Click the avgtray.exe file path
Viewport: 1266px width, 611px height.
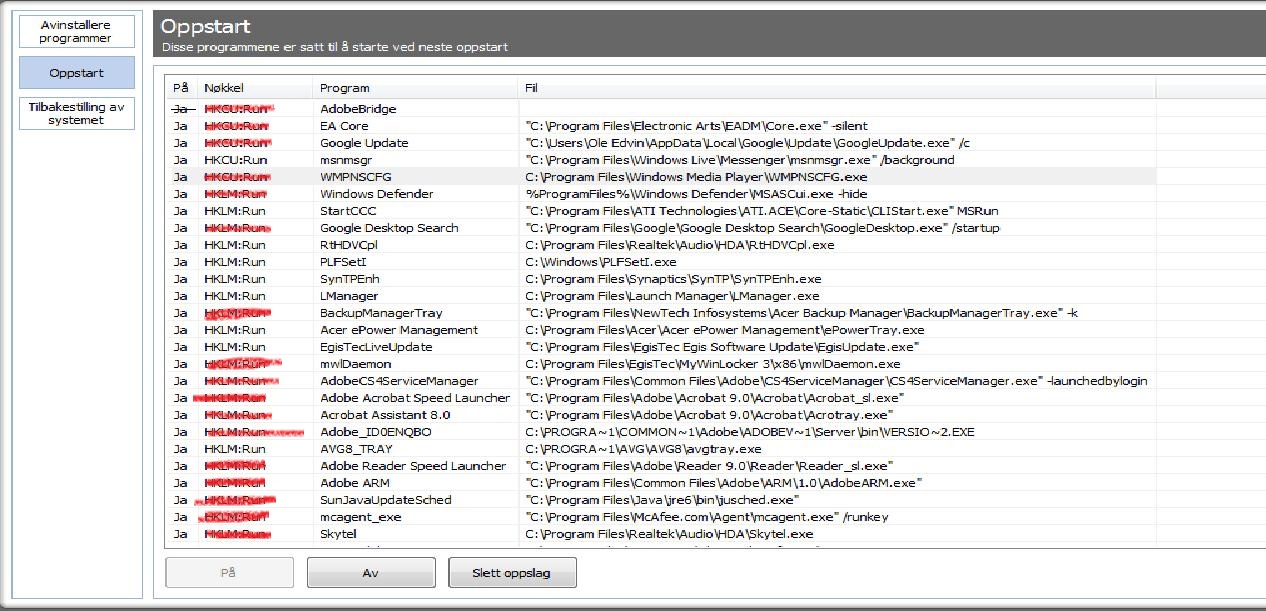coord(643,449)
